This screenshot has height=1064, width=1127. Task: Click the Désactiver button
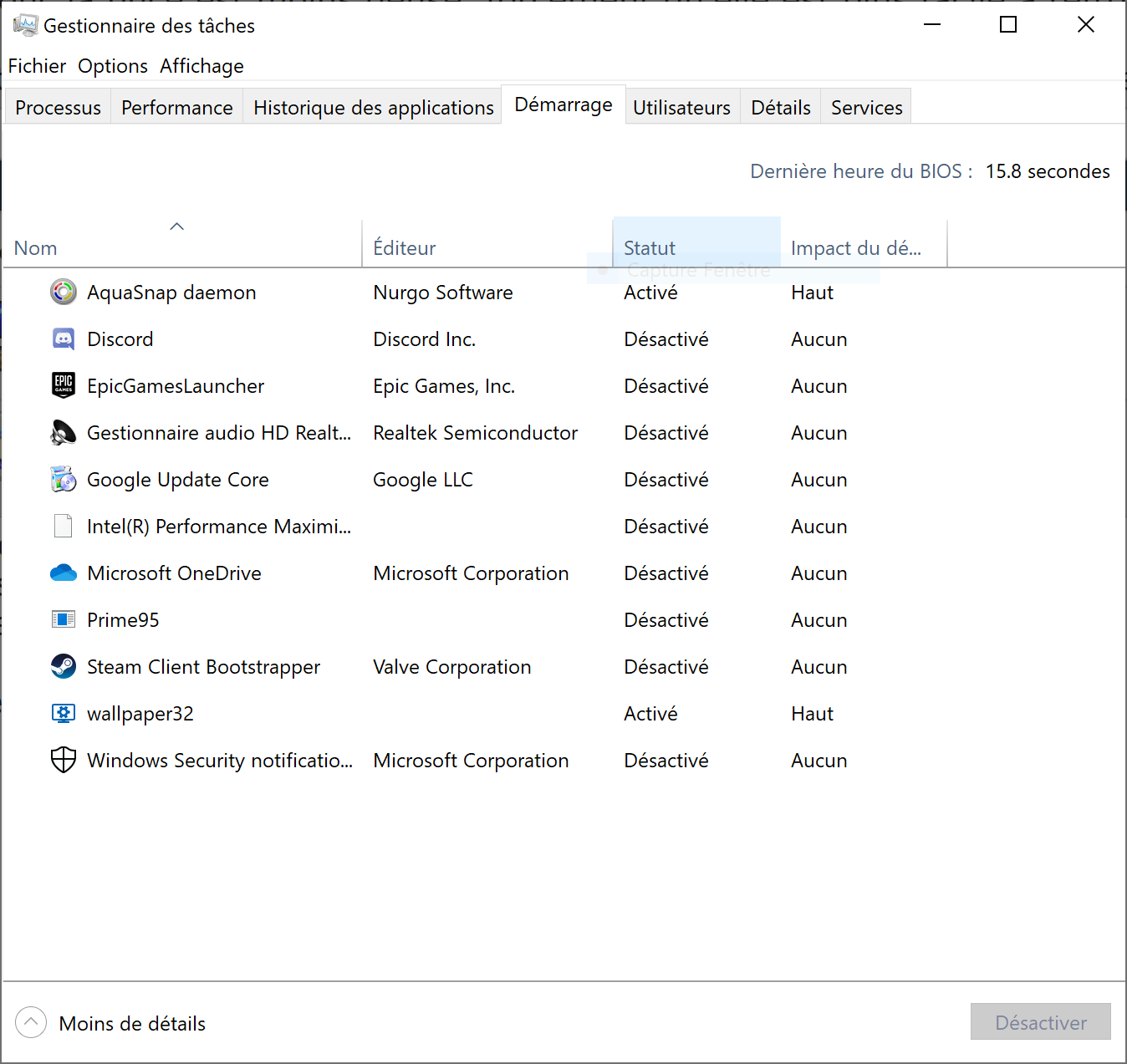pos(1041,1021)
